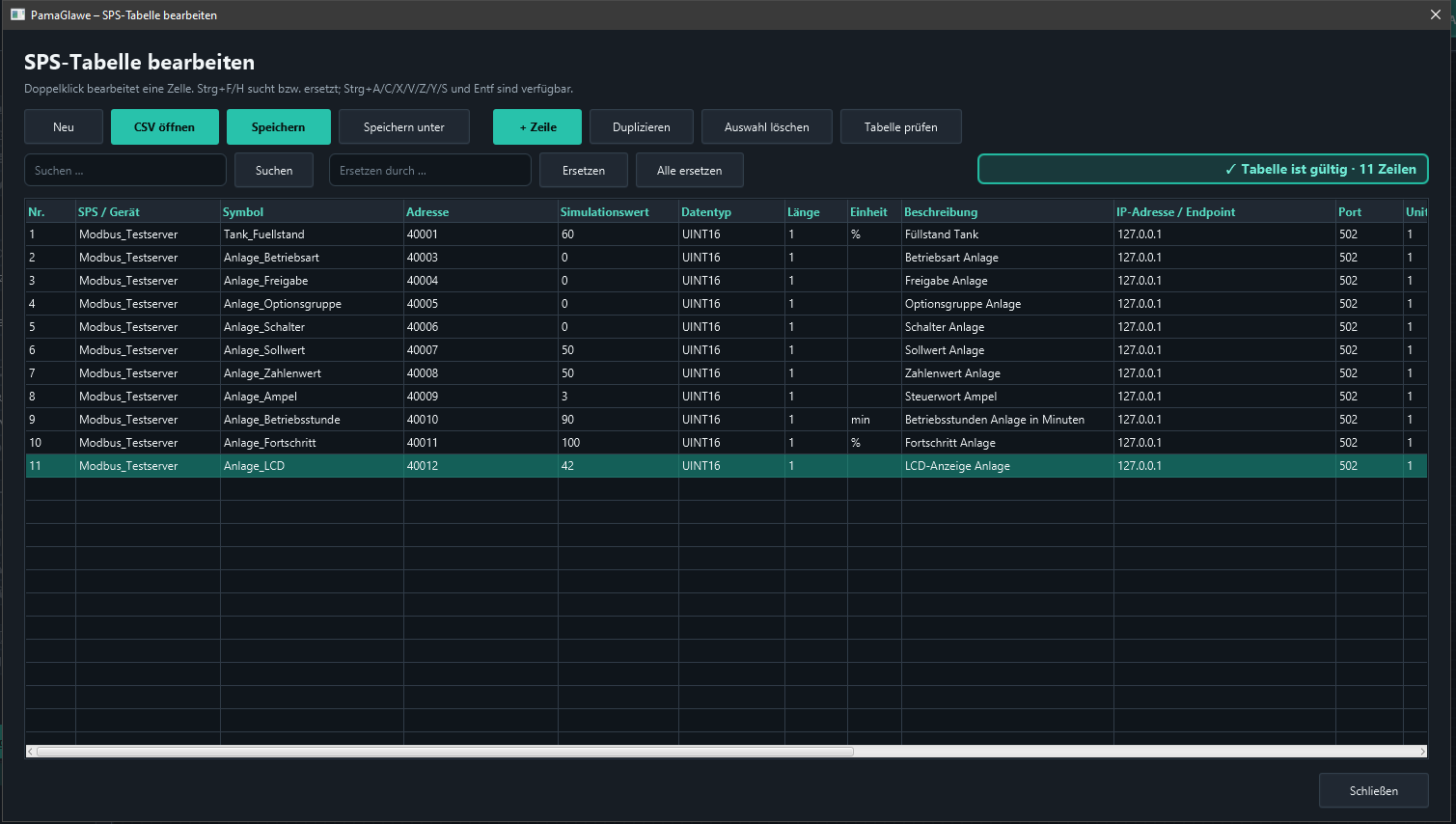The width and height of the screenshot is (1456, 824).
Task: Close the SPS-Tabelle dialog window
Action: [x=1435, y=14]
